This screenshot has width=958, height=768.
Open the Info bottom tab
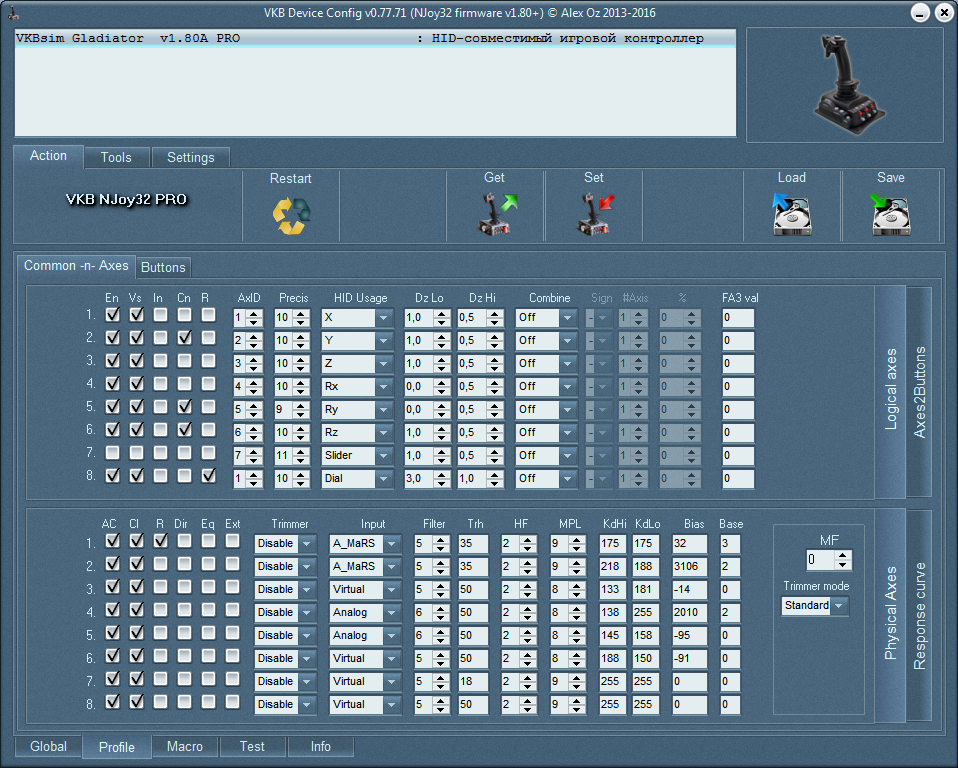(321, 747)
